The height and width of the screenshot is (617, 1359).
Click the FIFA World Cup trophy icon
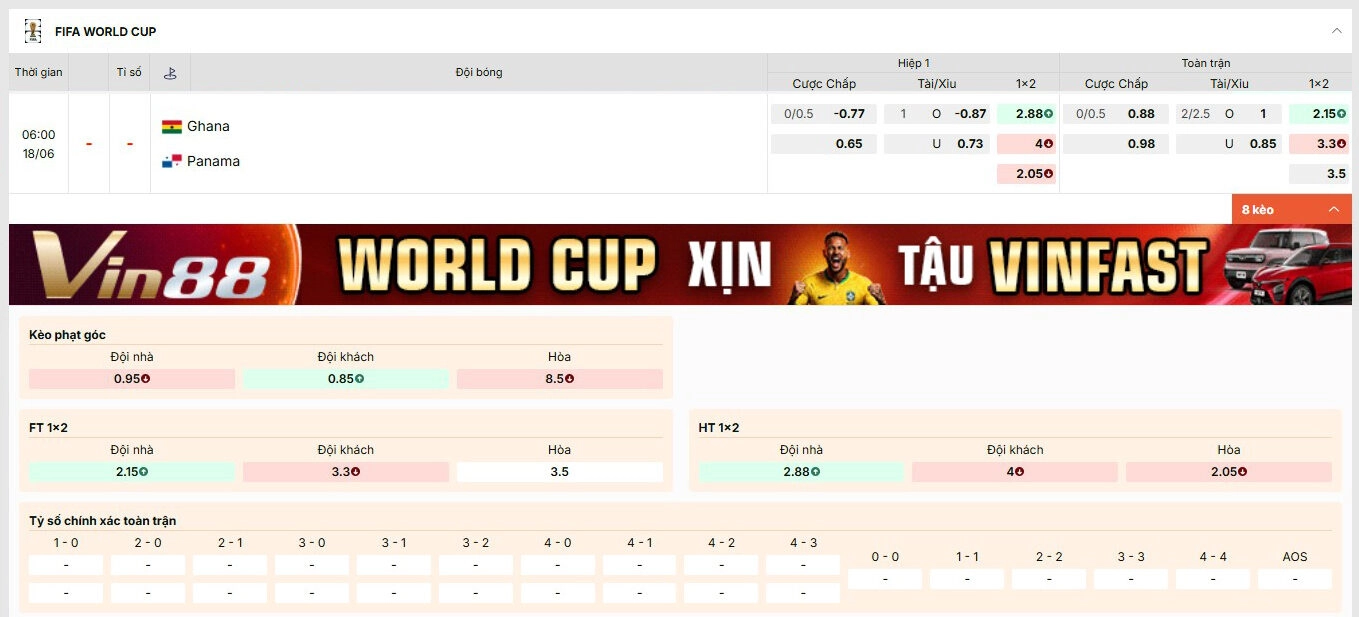tap(33, 31)
